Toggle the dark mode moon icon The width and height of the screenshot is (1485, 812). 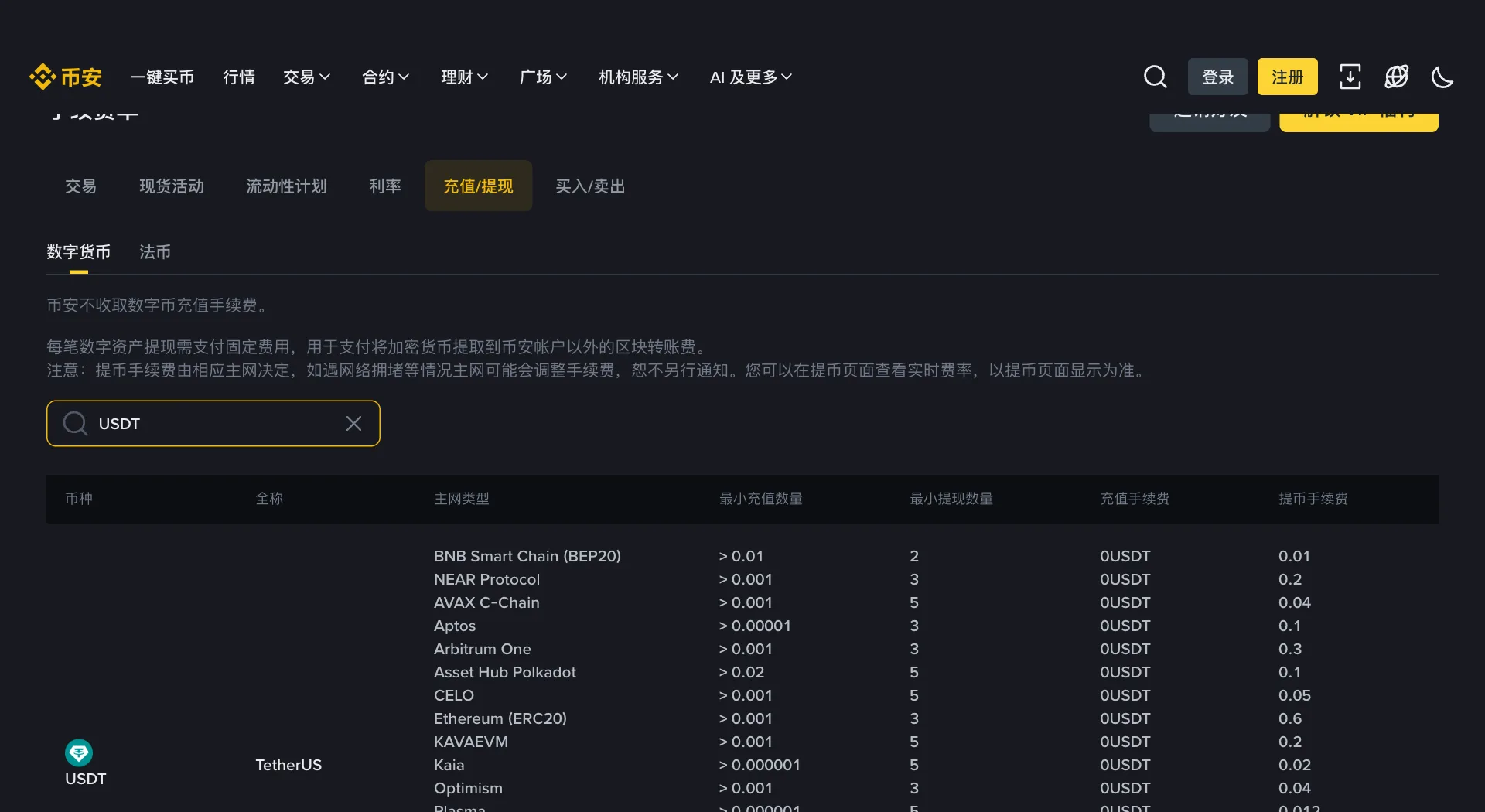coord(1442,77)
